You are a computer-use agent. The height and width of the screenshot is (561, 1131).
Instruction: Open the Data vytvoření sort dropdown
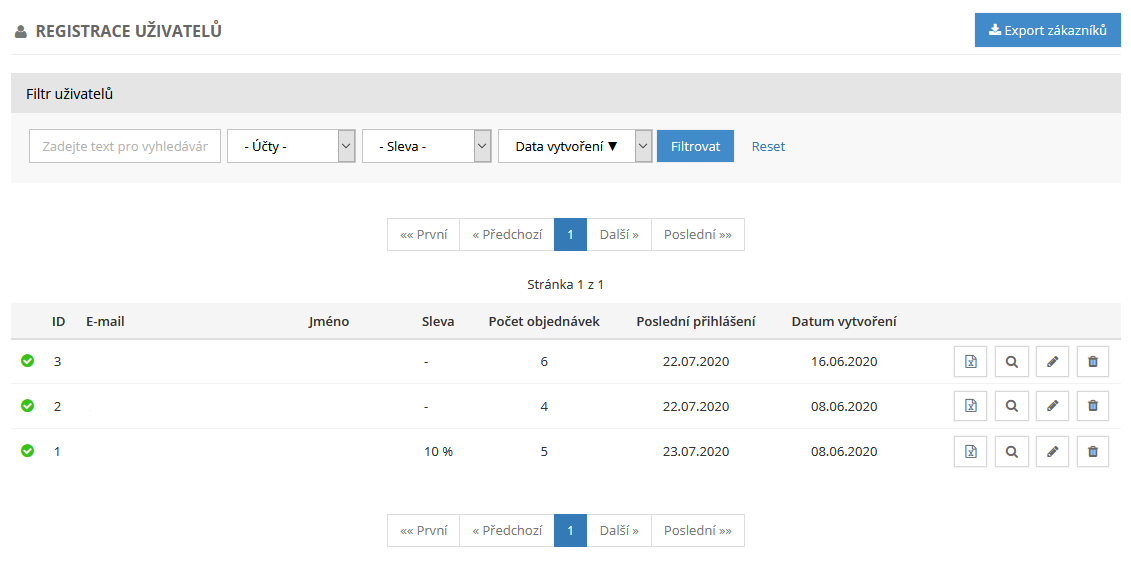coord(575,146)
